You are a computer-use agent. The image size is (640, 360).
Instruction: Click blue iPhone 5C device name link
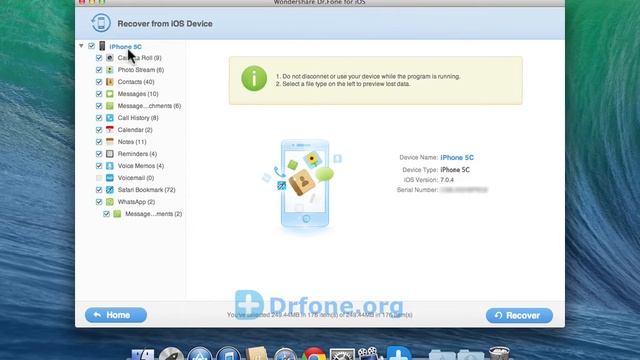pyautogui.click(x=457, y=158)
